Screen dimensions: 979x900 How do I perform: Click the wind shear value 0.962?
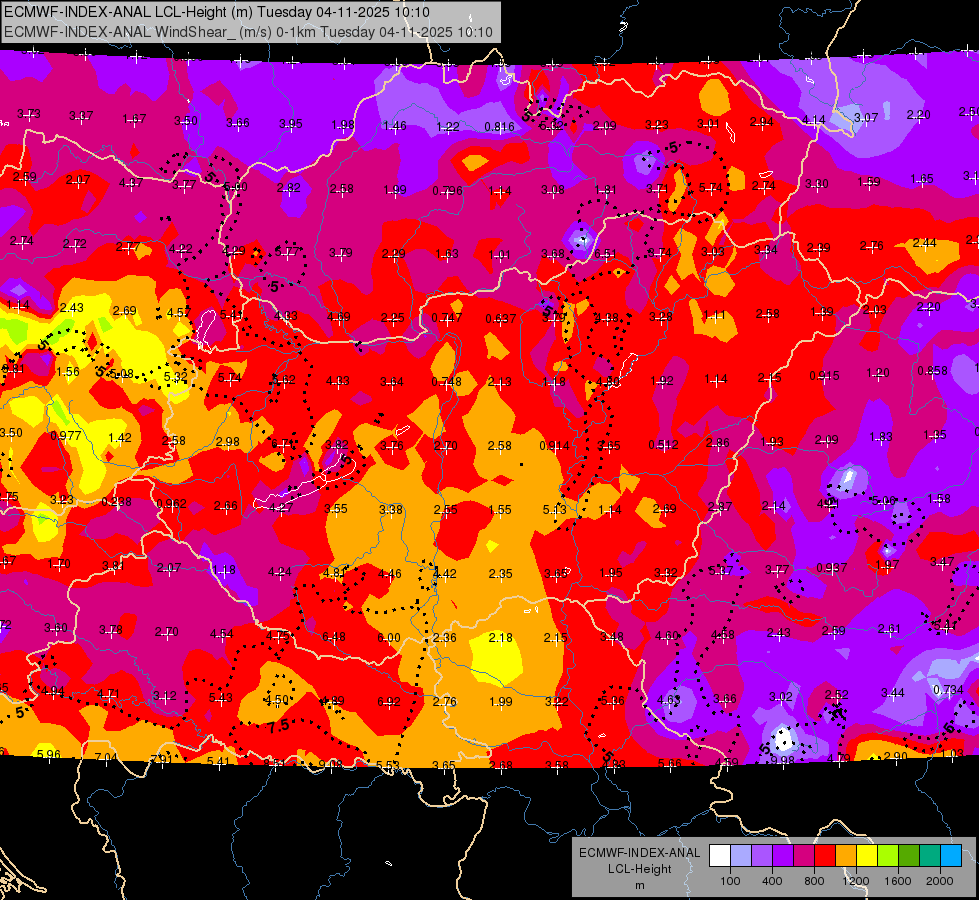coord(172,503)
